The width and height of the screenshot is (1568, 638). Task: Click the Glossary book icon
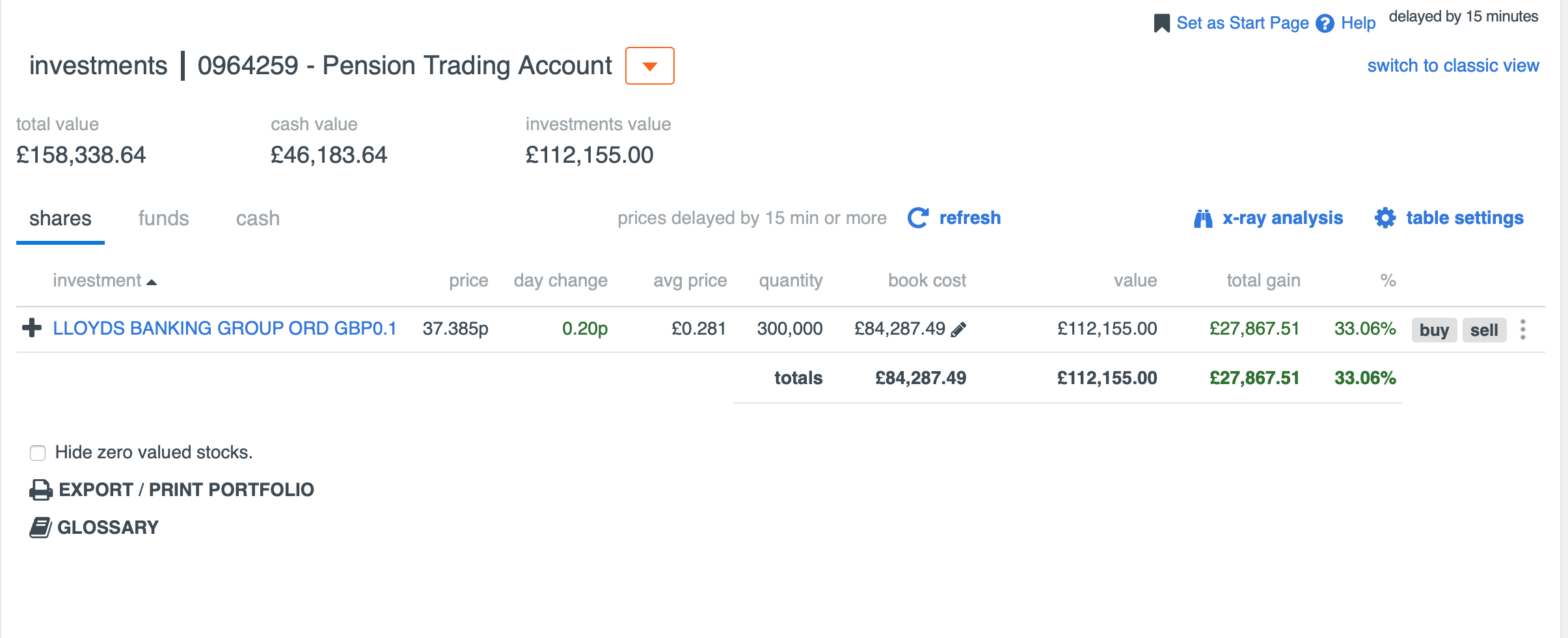(40, 527)
